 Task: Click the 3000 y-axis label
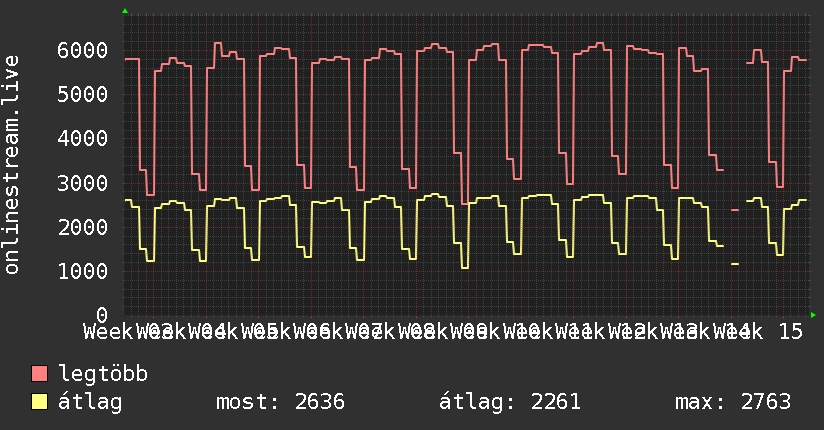83,183
